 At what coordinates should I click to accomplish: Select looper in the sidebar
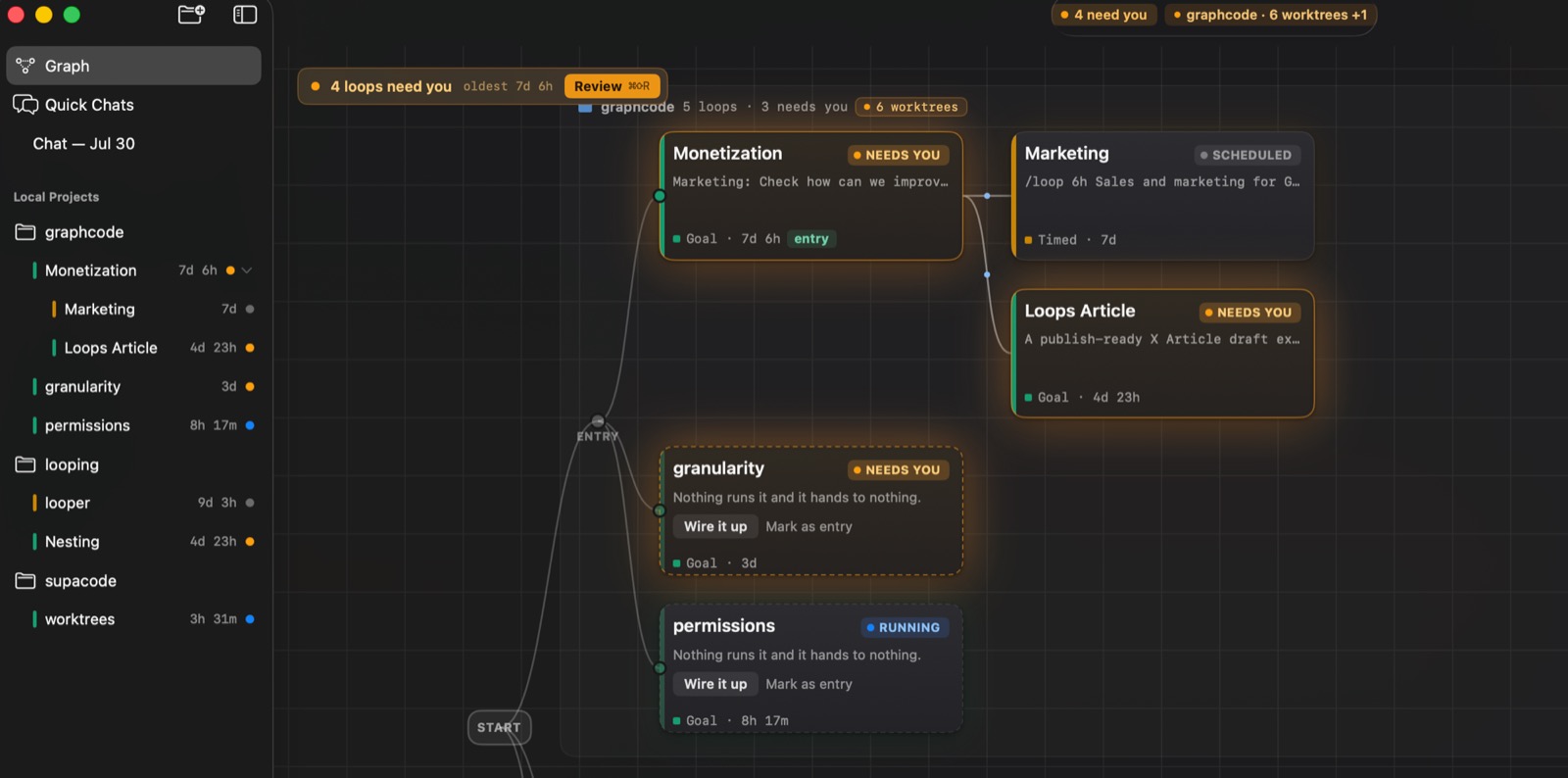pyautogui.click(x=68, y=503)
